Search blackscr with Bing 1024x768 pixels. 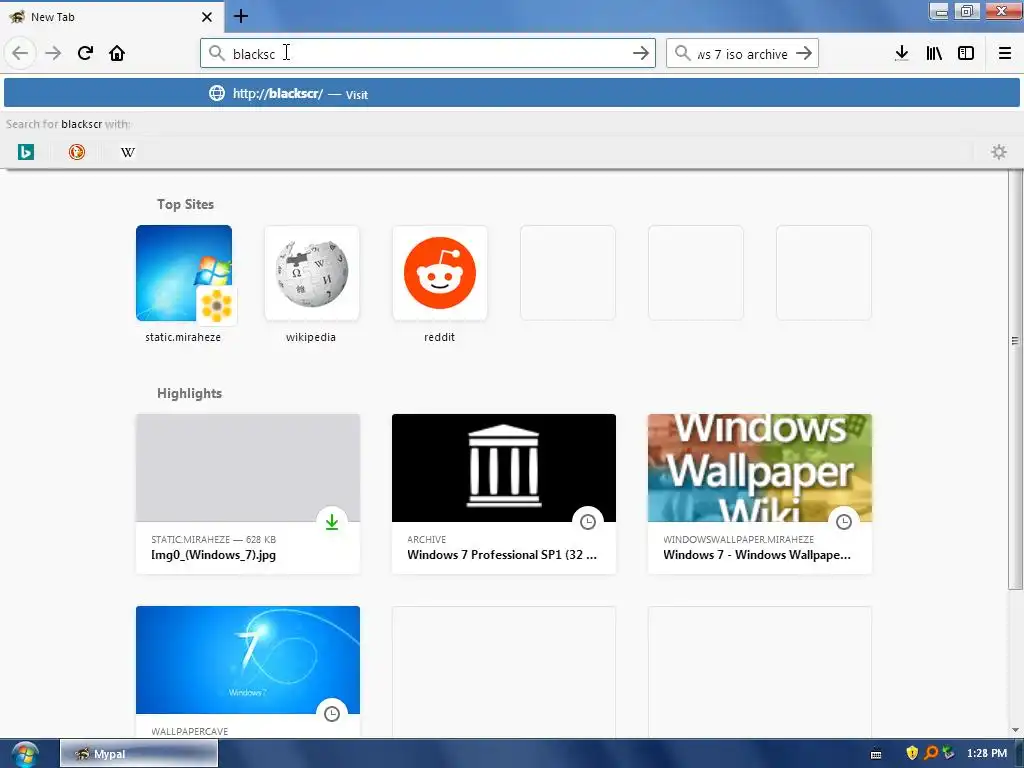(x=25, y=152)
